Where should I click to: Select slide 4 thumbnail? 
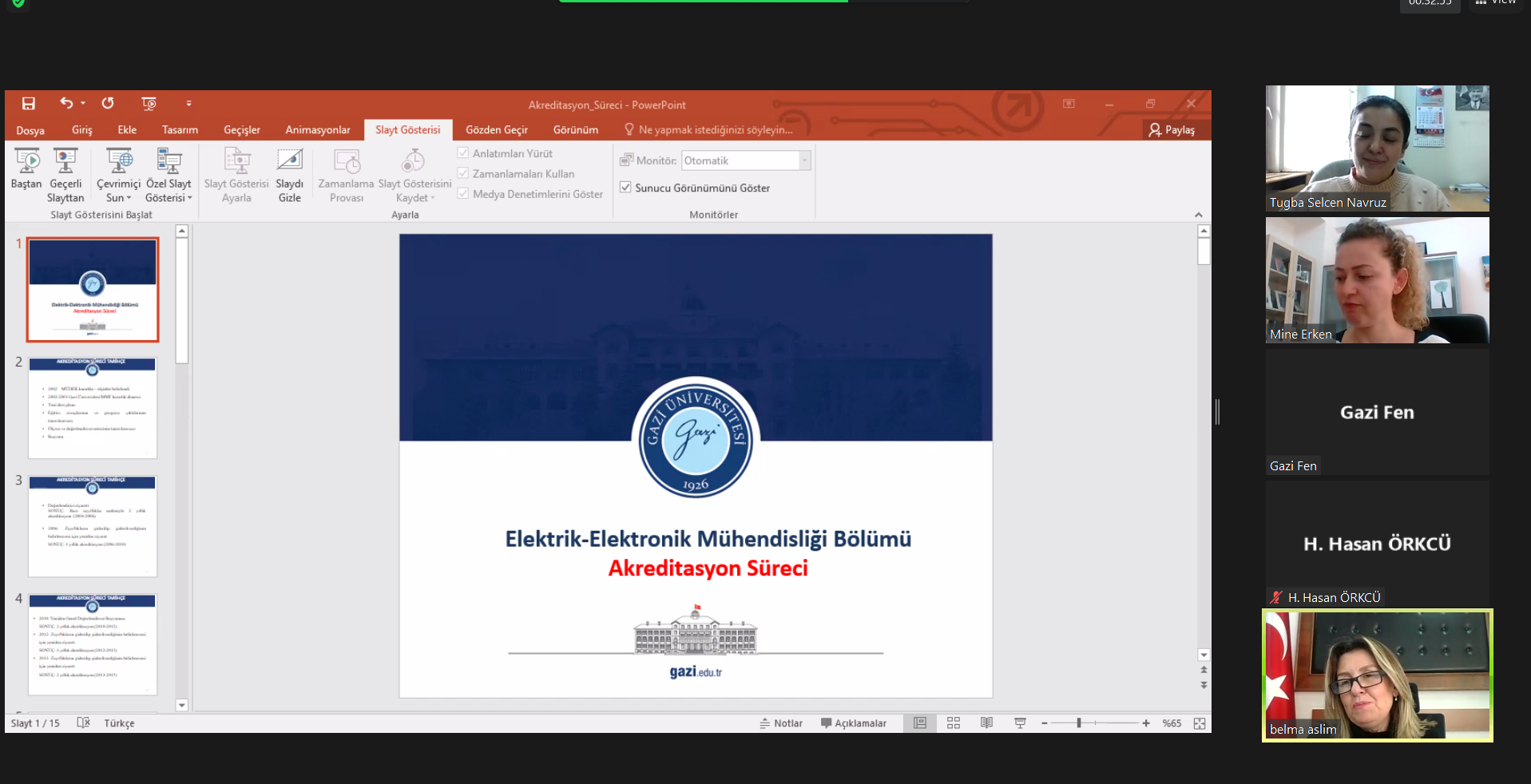93,644
